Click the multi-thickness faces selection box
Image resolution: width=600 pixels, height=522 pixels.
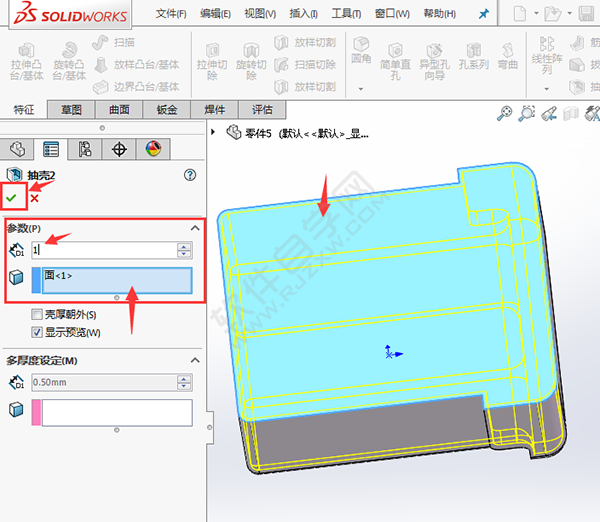click(117, 413)
